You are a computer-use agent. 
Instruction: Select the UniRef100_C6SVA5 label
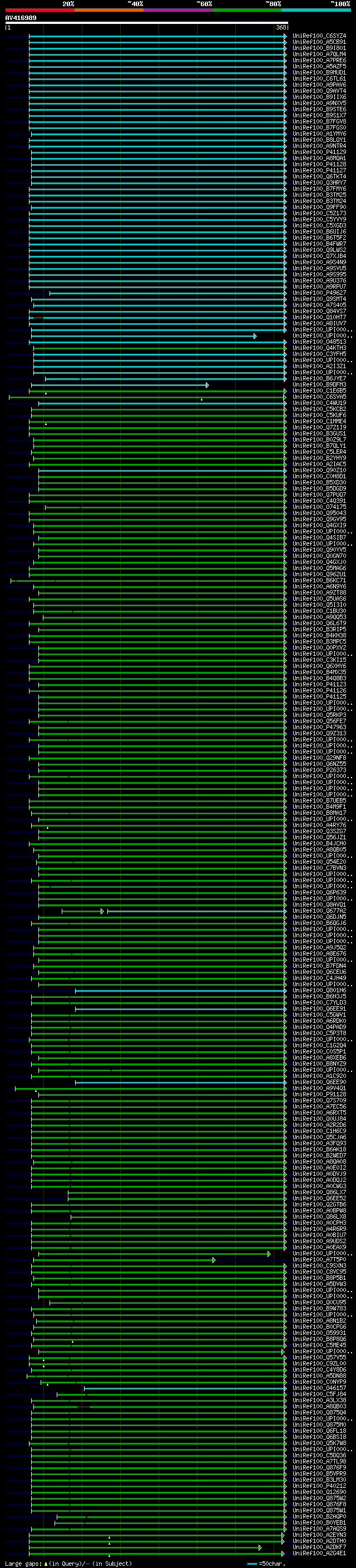tap(319, 397)
